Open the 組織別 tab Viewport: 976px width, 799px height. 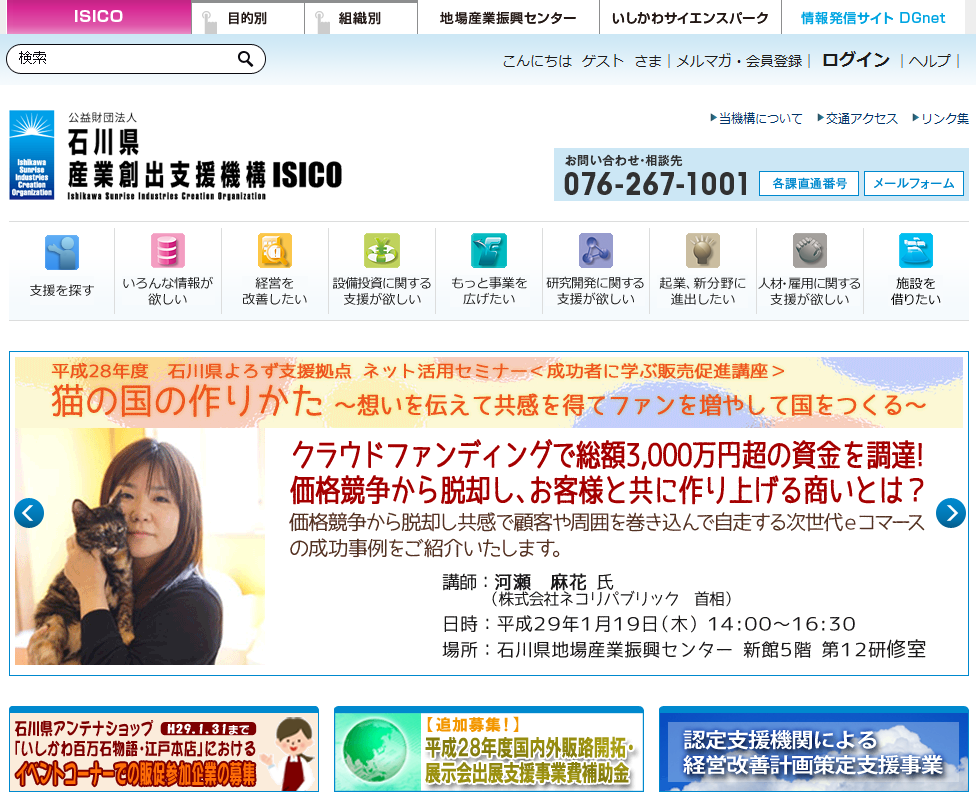[360, 18]
